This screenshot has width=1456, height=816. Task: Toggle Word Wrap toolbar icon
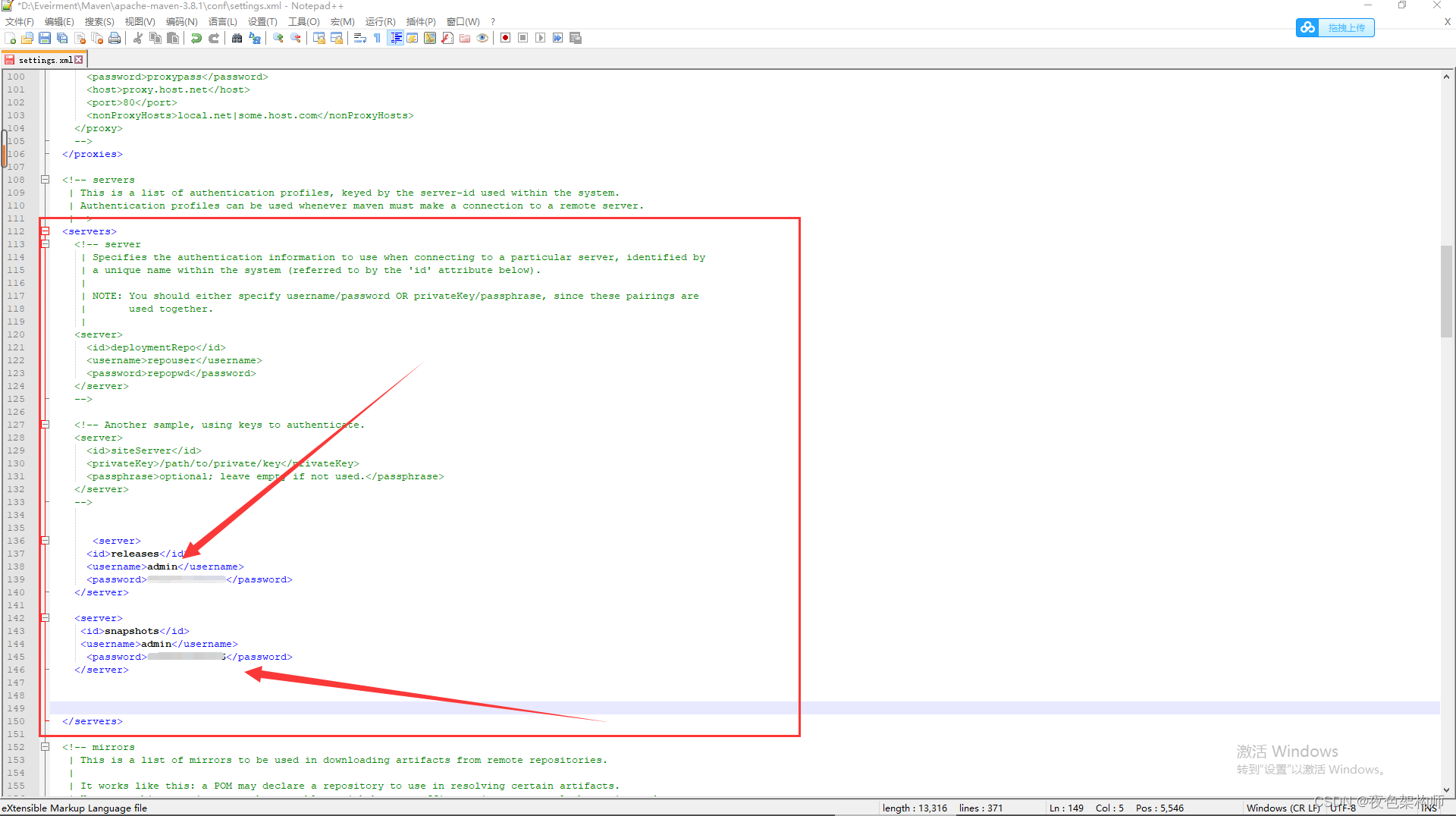(360, 38)
